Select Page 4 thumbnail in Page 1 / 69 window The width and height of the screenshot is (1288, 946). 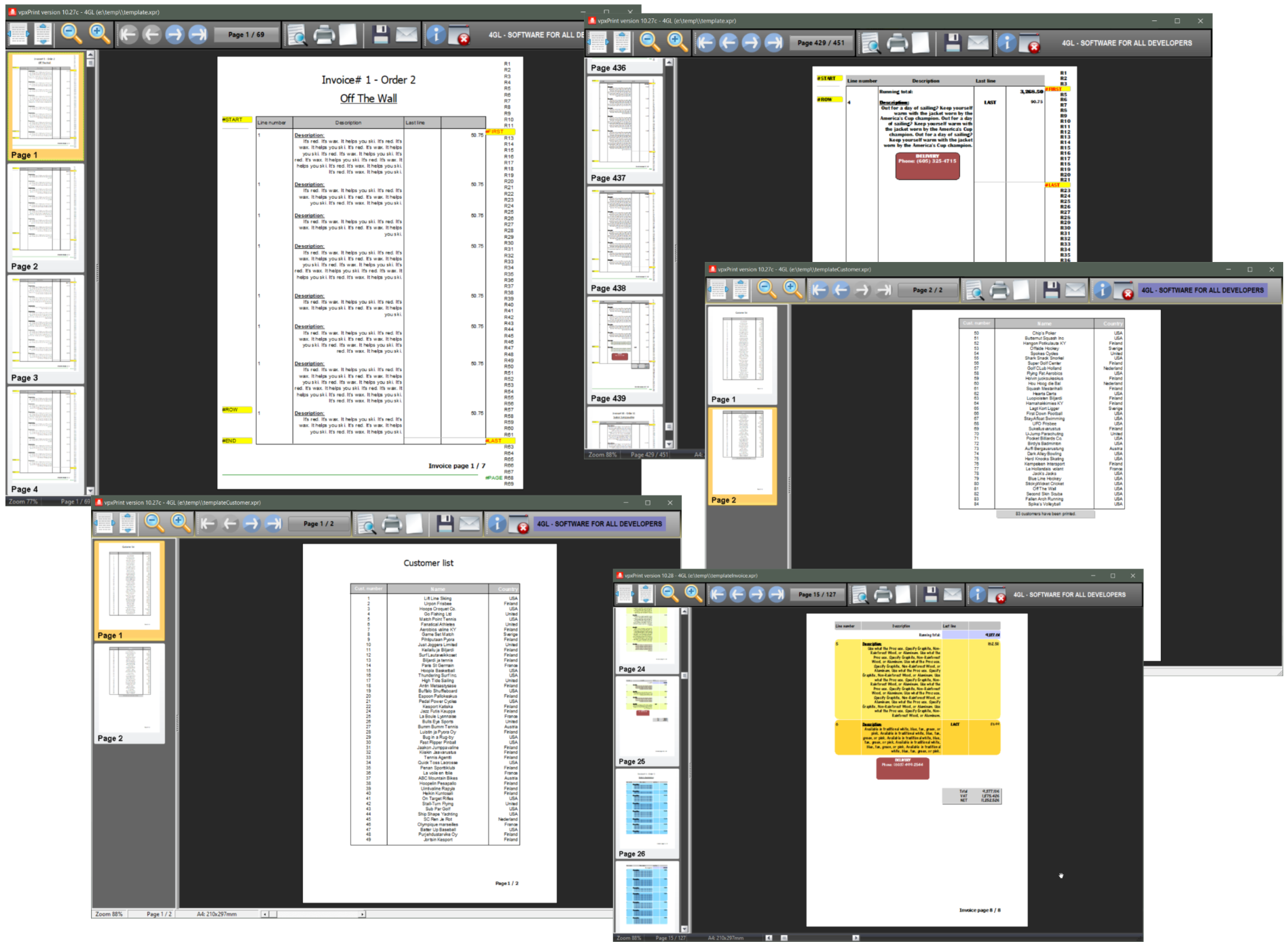tap(45, 441)
